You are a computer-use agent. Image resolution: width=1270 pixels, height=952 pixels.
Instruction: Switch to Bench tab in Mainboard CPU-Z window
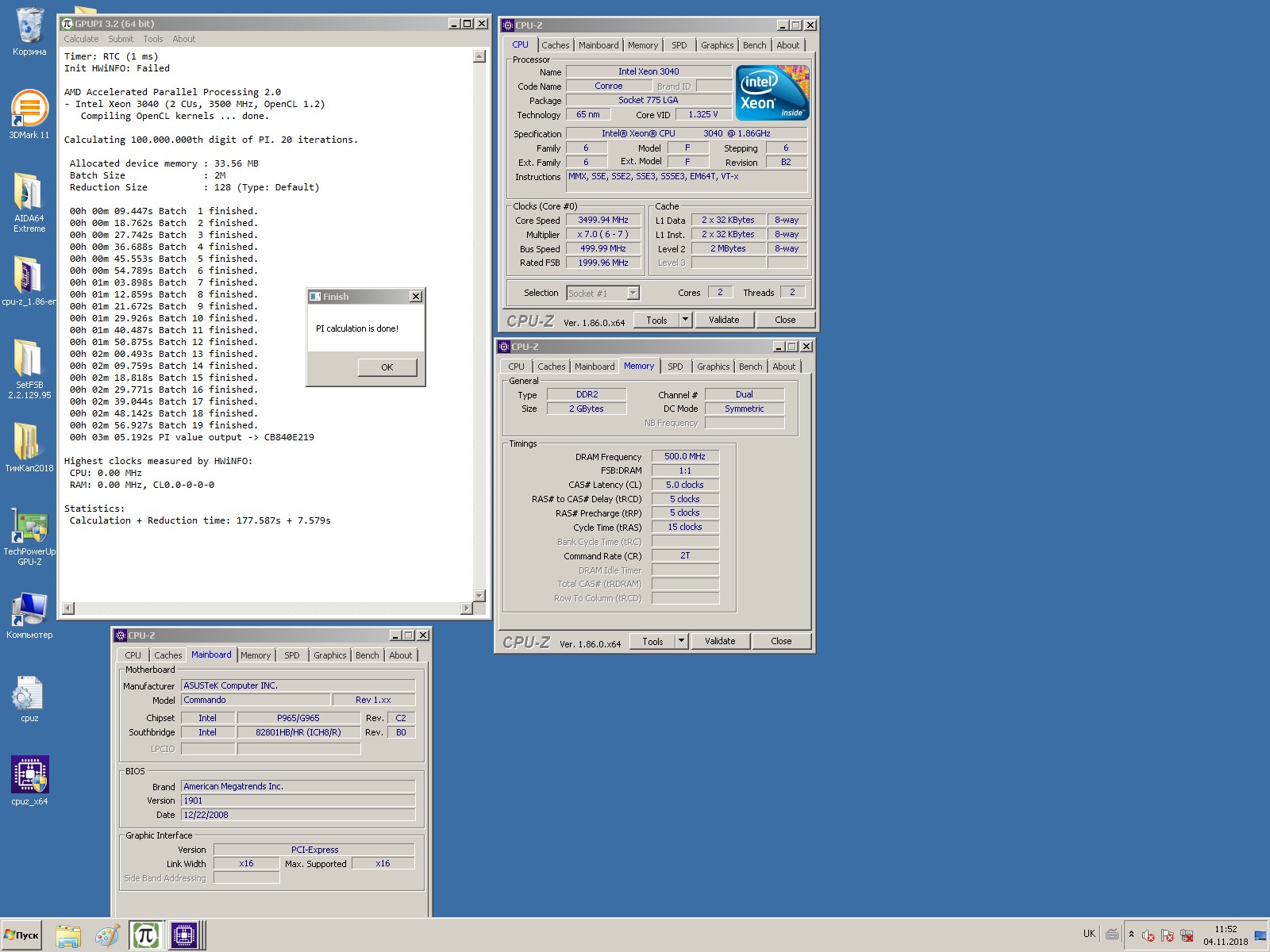tap(368, 655)
